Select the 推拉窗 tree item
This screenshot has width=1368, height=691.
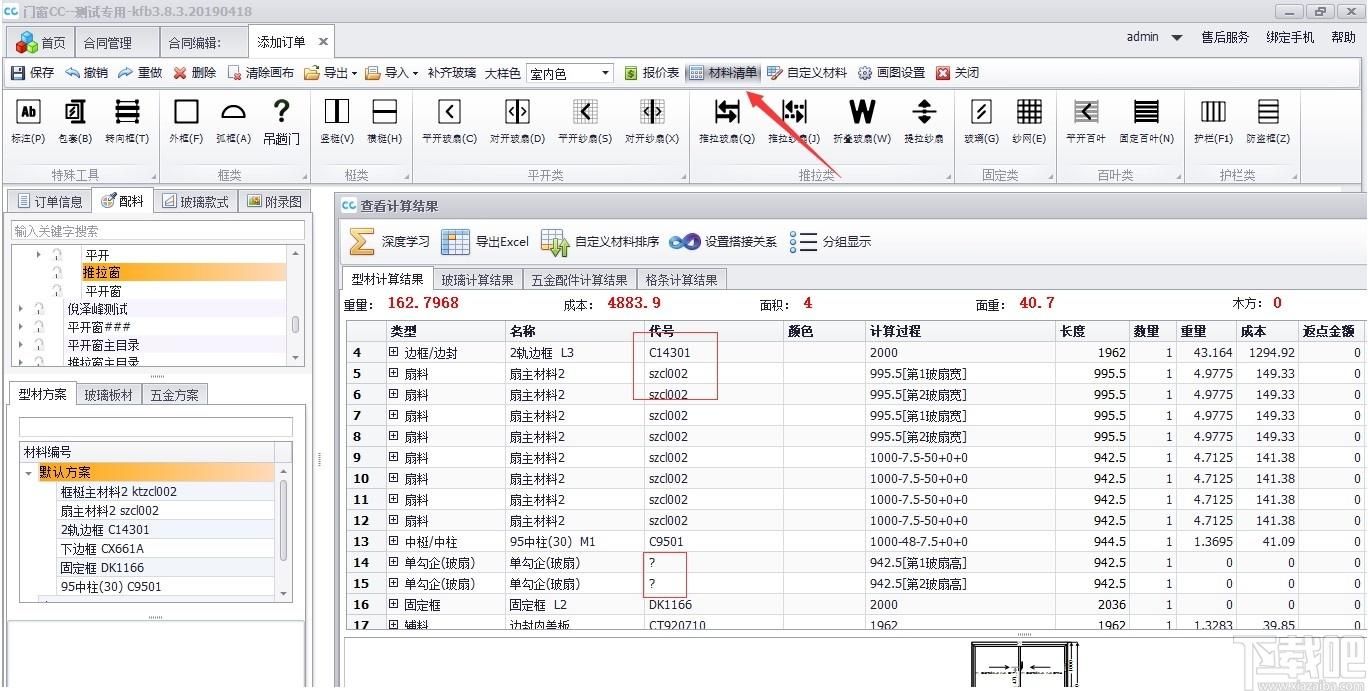pyautogui.click(x=102, y=272)
